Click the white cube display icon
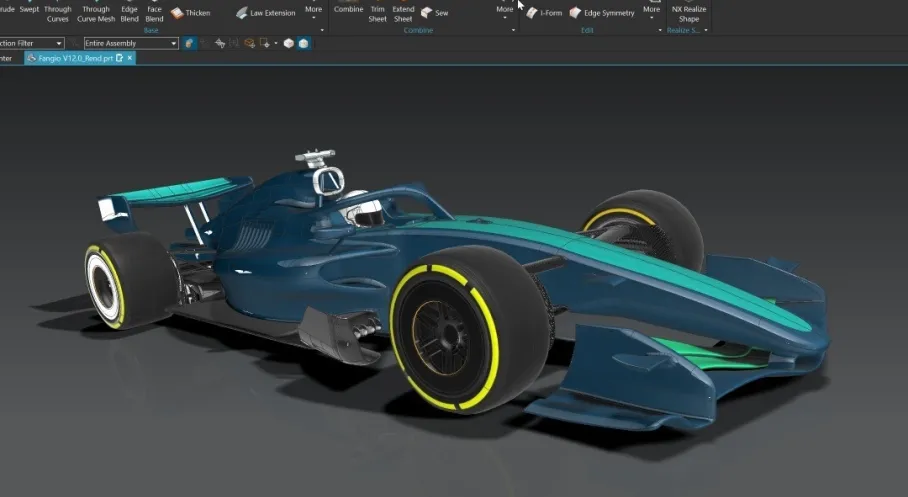The height and width of the screenshot is (497, 908). click(288, 43)
